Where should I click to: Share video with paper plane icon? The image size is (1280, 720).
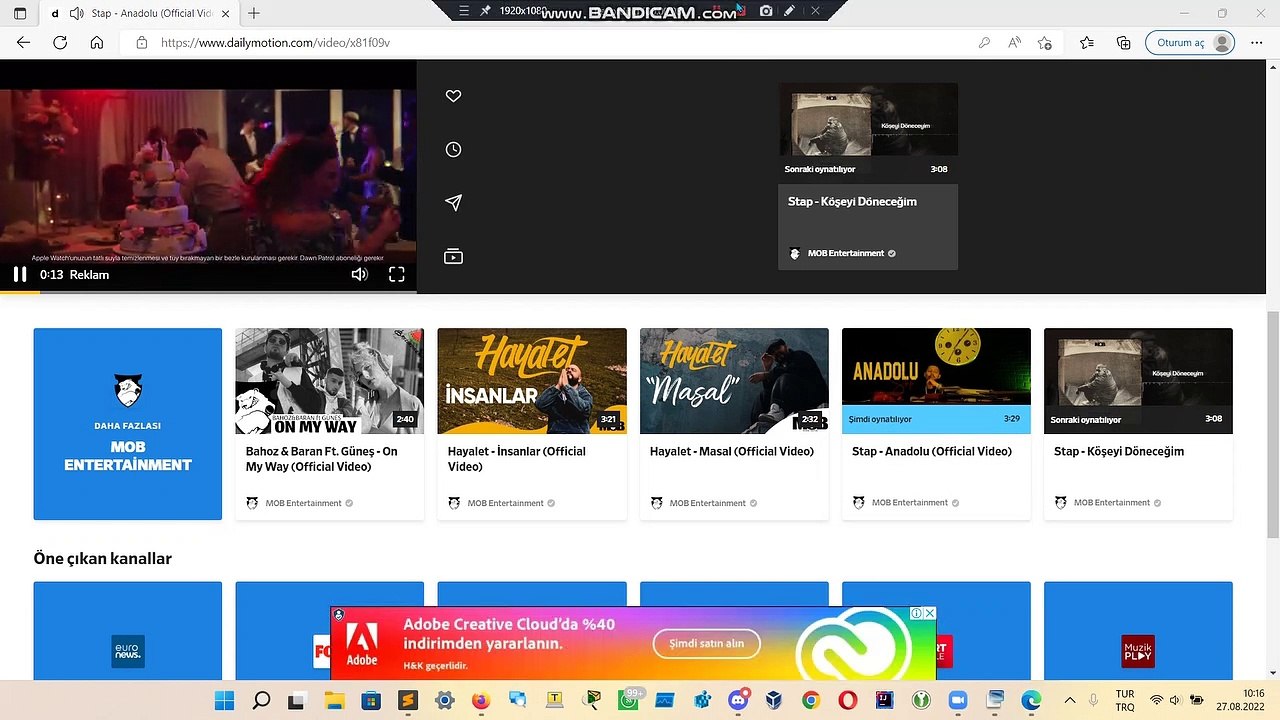(x=453, y=203)
